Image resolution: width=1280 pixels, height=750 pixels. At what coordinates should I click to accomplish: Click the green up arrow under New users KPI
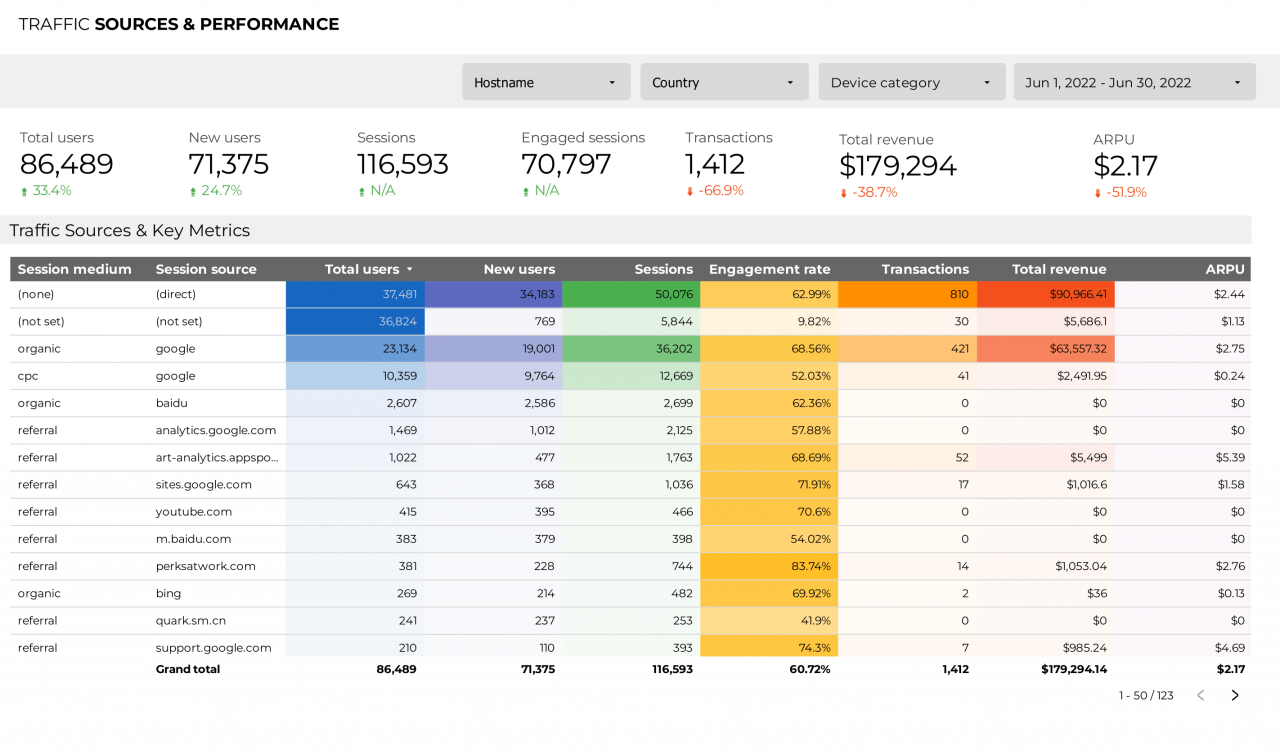195,190
